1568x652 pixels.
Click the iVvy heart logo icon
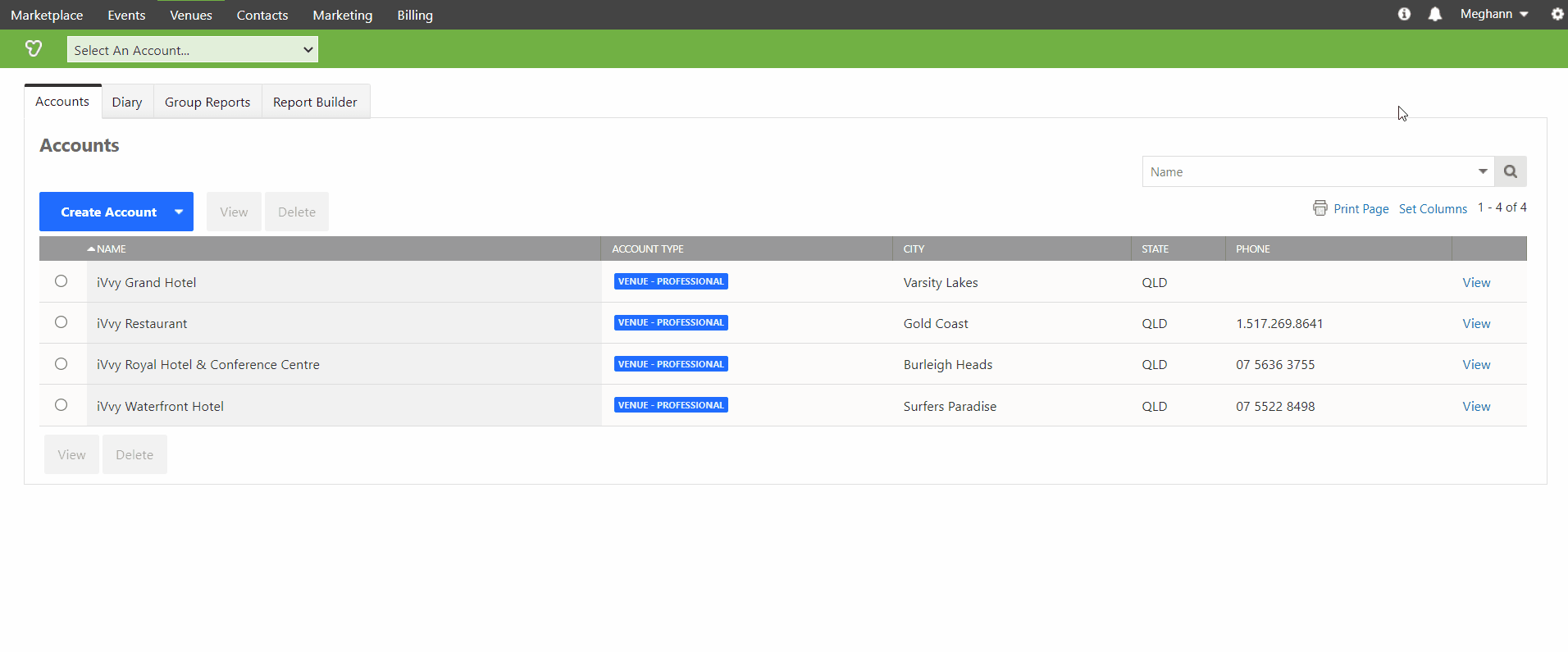click(34, 49)
